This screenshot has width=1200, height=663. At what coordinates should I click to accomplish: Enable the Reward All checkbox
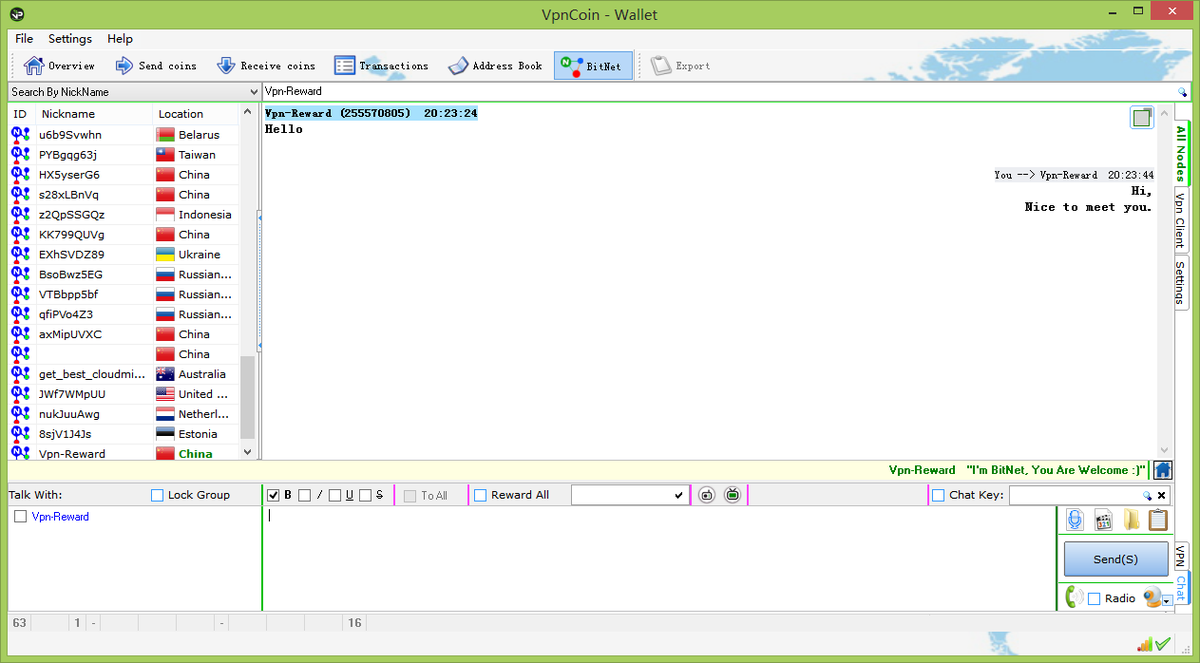(x=480, y=495)
